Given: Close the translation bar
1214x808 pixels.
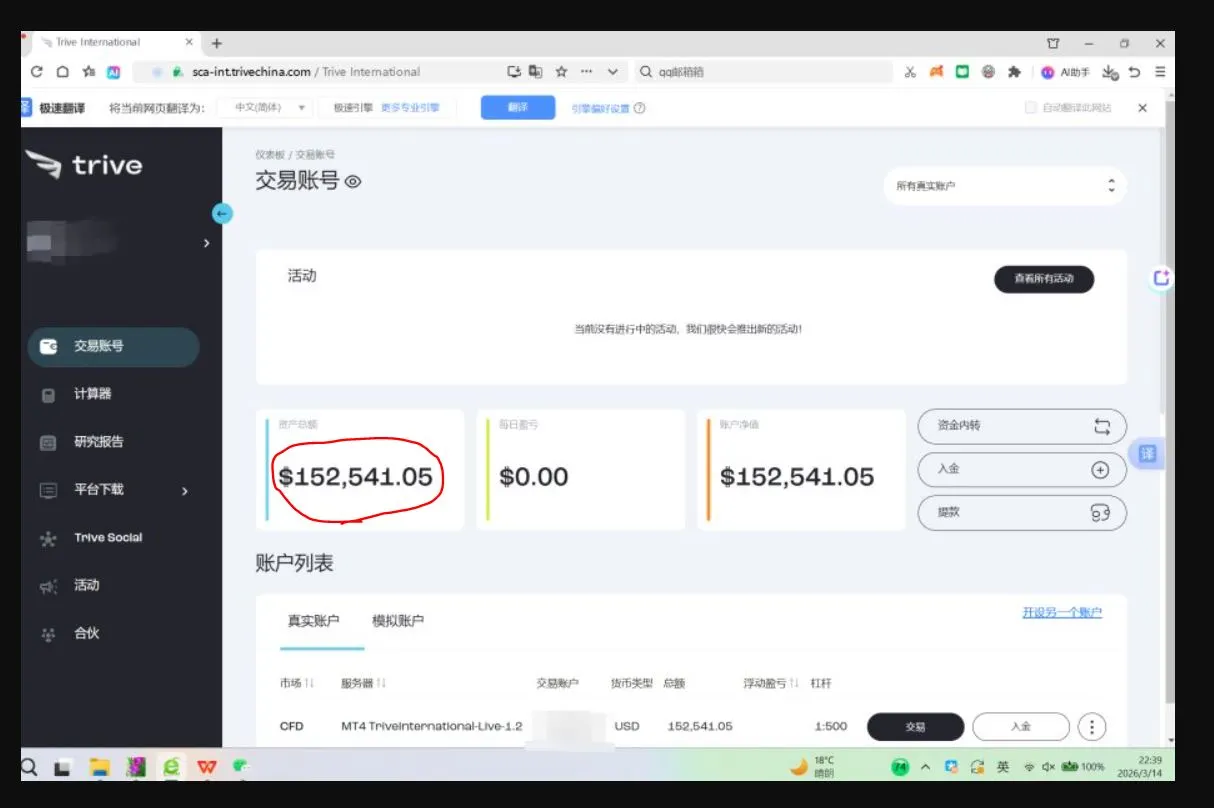Looking at the screenshot, I should pyautogui.click(x=1143, y=108).
